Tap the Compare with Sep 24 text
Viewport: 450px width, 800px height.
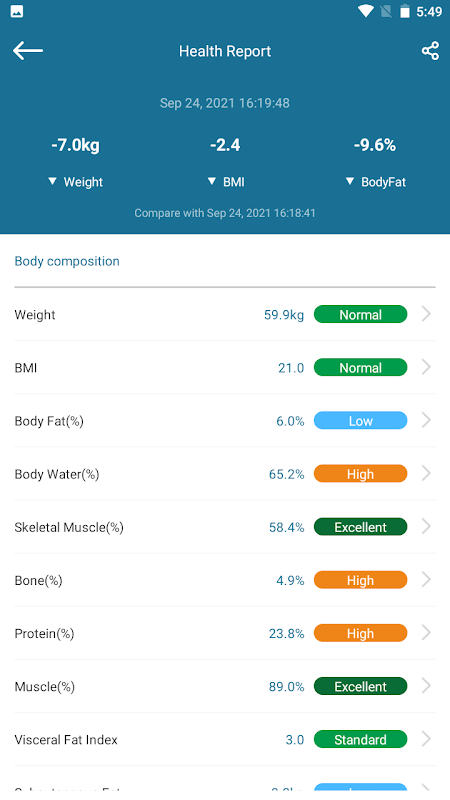click(225, 213)
